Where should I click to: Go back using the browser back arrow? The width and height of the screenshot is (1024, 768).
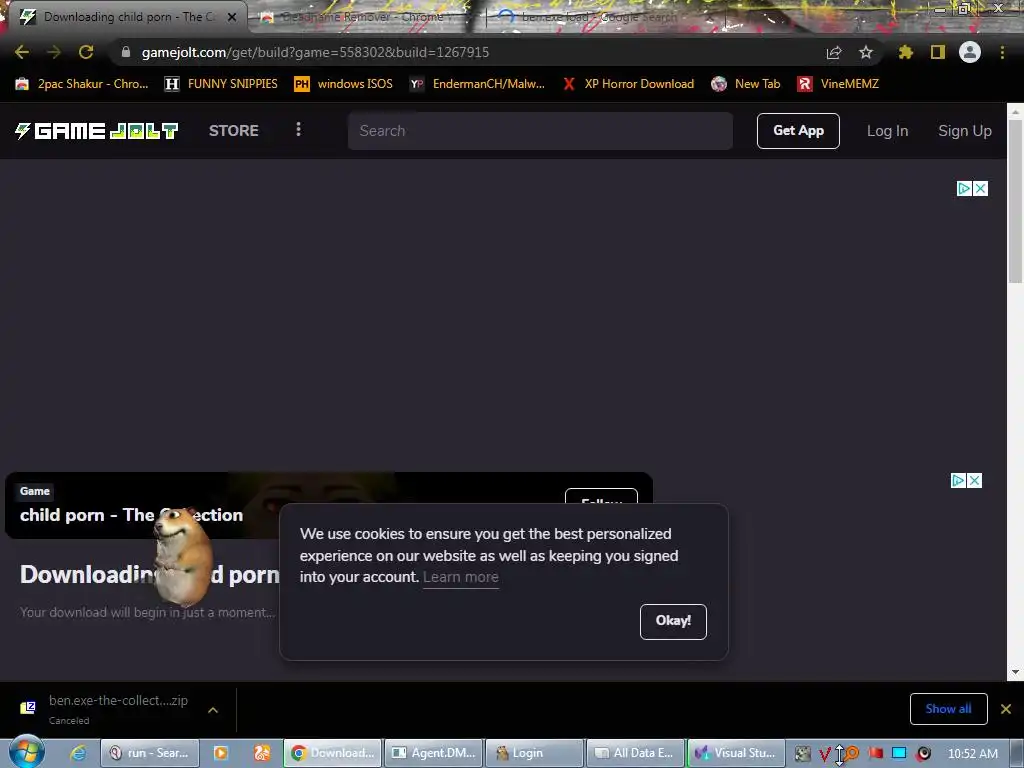coord(22,52)
